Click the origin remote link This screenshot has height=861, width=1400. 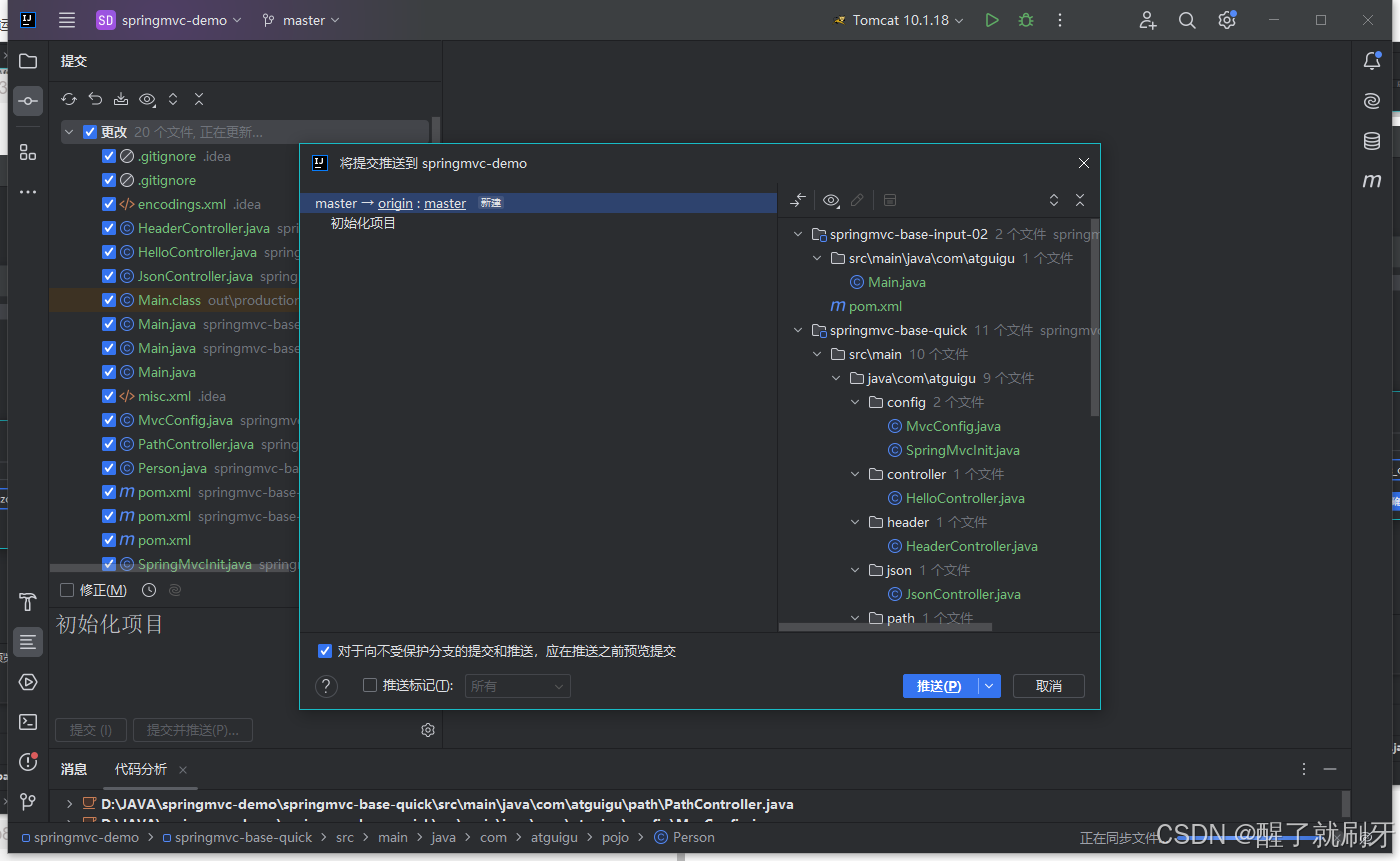pos(395,203)
